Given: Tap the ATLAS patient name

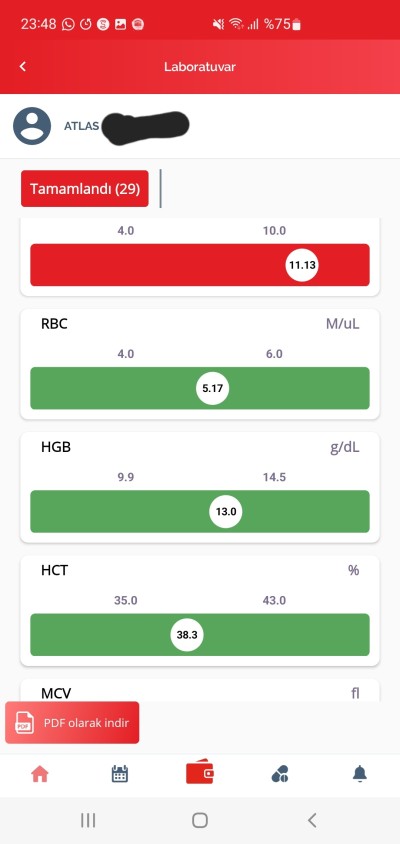Looking at the screenshot, I should coord(81,126).
